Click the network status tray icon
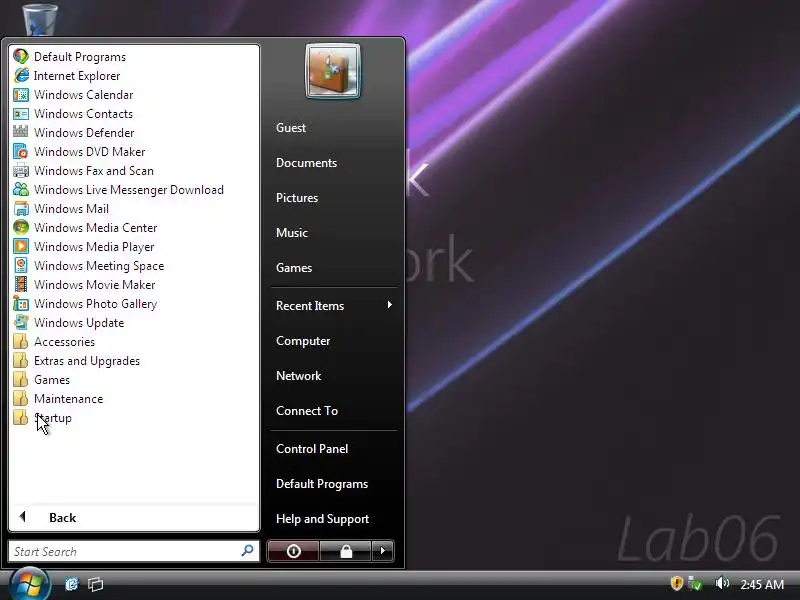This screenshot has height=600, width=800. click(x=694, y=583)
